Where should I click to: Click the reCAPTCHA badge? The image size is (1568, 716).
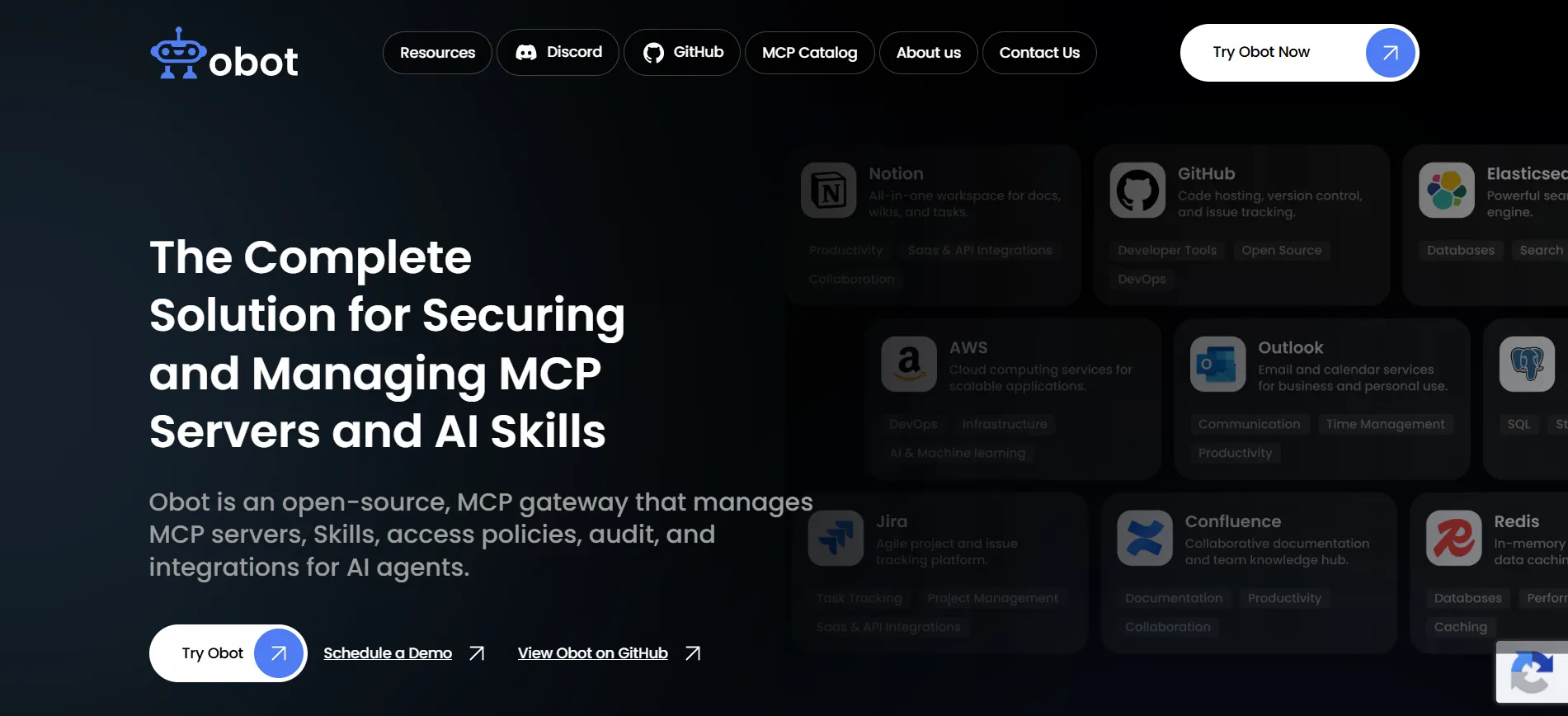coord(1532,671)
